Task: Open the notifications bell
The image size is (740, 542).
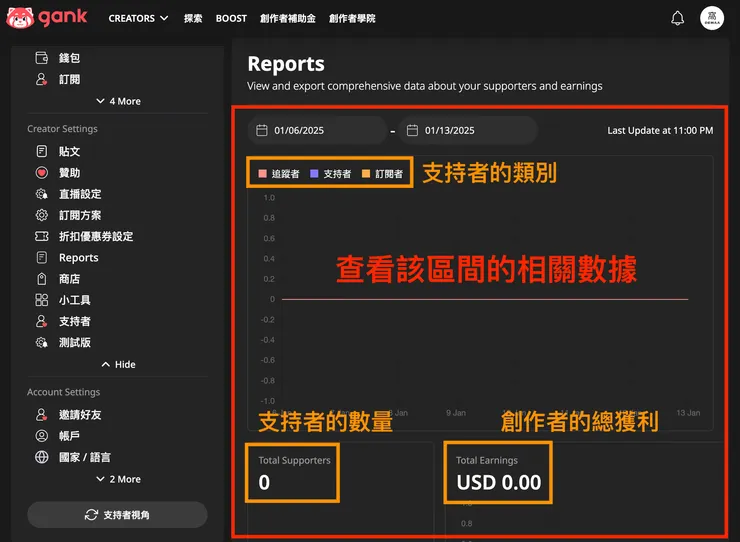Action: 677,18
